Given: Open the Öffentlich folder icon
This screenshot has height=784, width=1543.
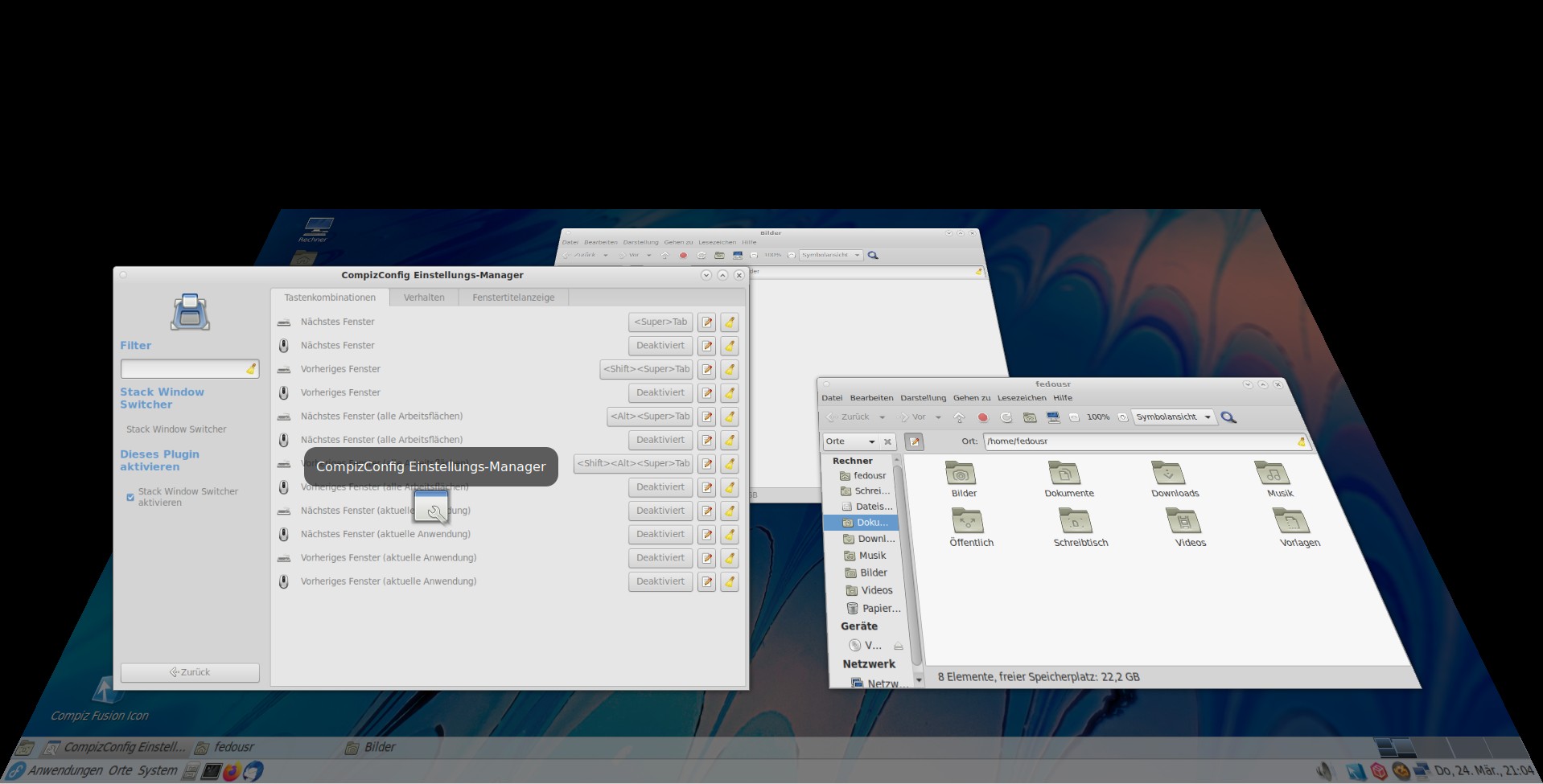Looking at the screenshot, I should 967,521.
